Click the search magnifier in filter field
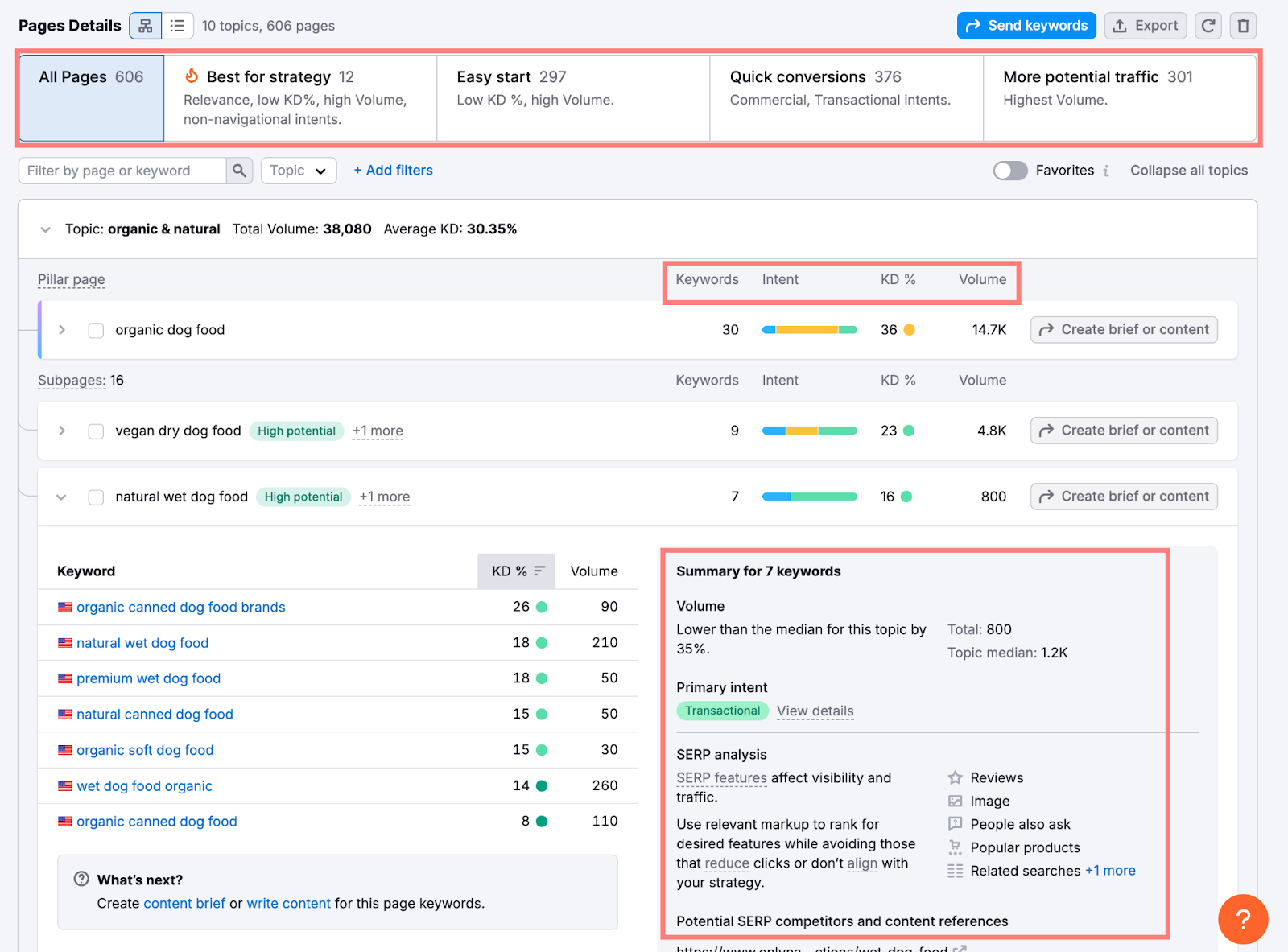 pyautogui.click(x=238, y=171)
